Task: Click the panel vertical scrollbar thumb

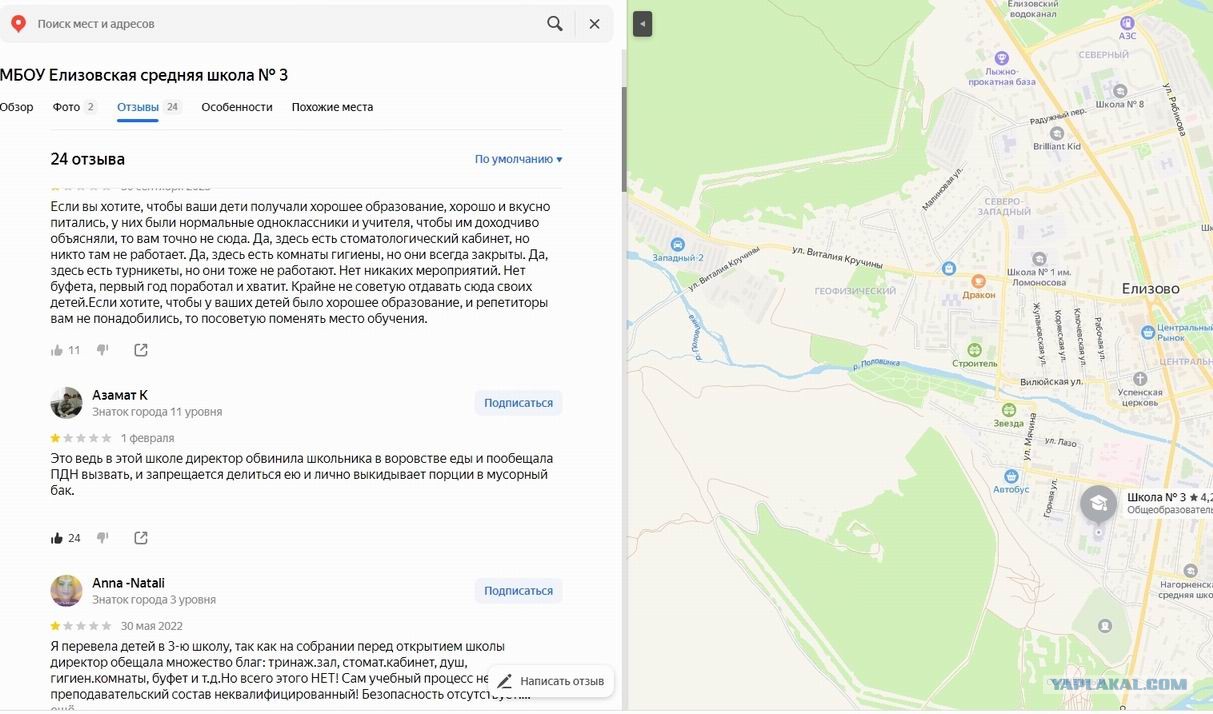Action: pyautogui.click(x=624, y=140)
